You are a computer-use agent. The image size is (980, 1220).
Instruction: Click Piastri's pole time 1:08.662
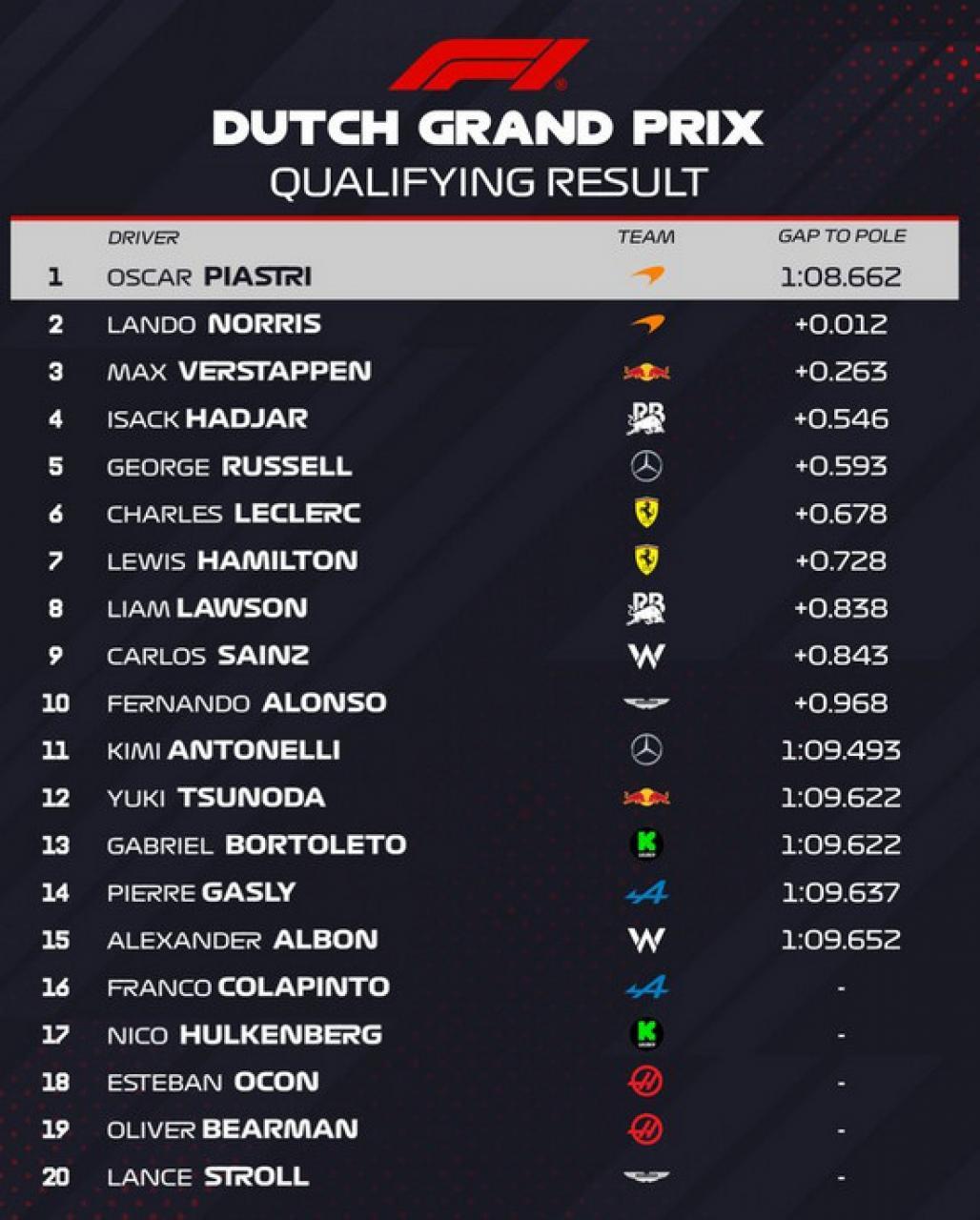[840, 276]
